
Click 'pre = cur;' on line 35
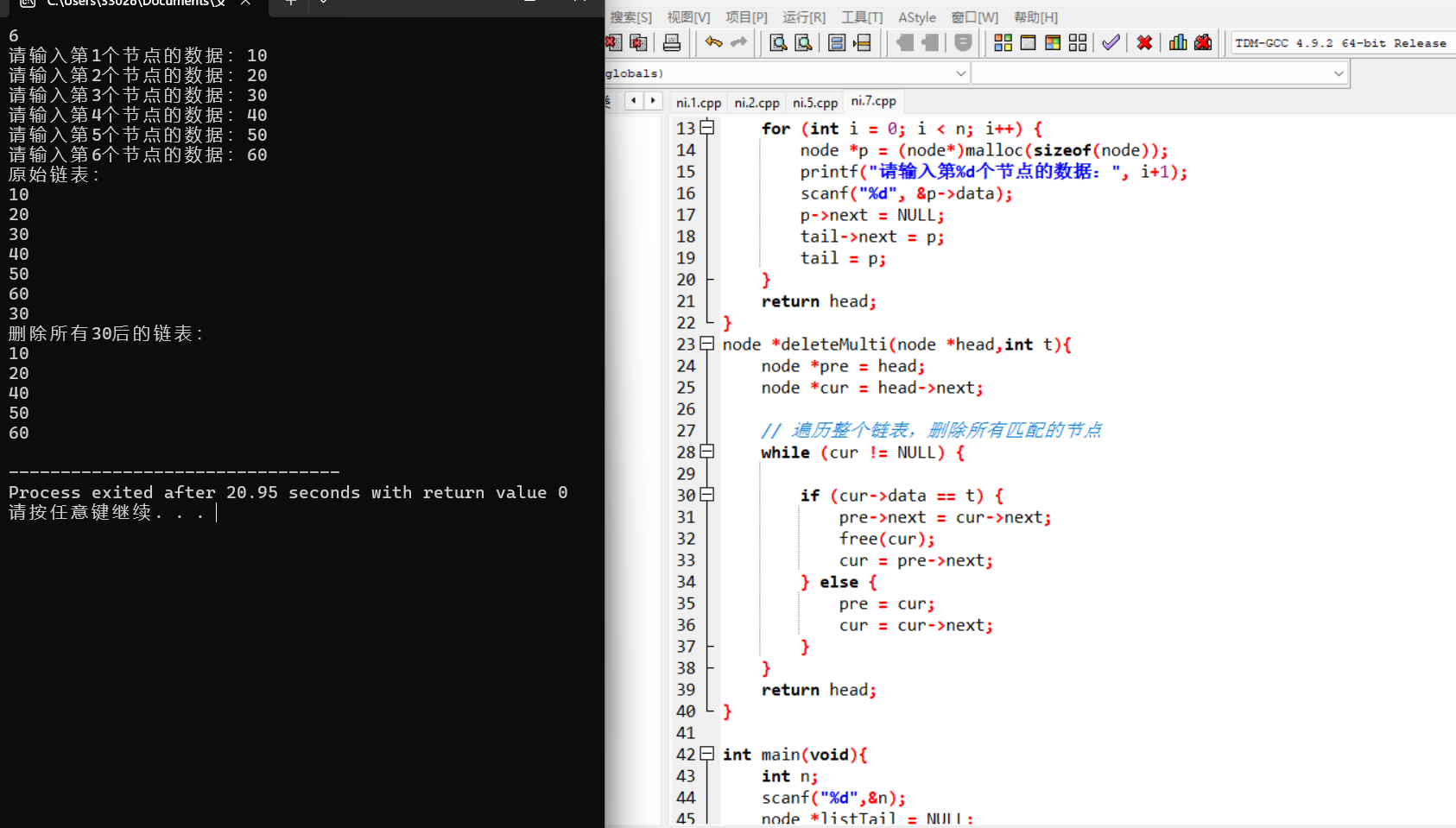pos(887,604)
